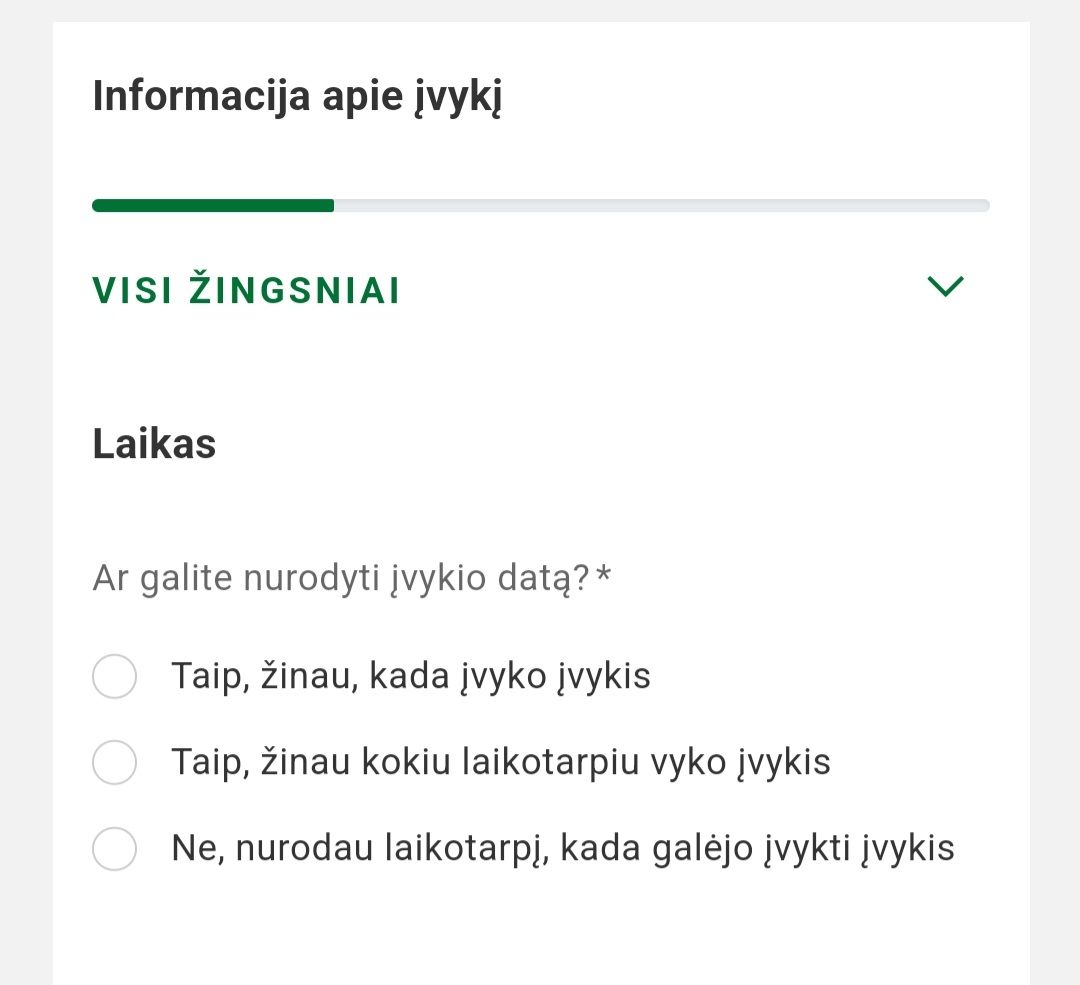Click the grey unfilled part of progress bar
Screen dimensions: 1080x985
pyautogui.click(x=660, y=206)
